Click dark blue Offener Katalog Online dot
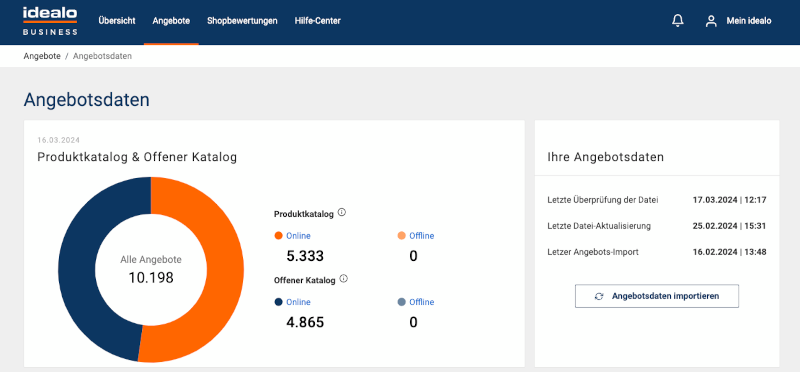800x372 pixels. coord(278,302)
